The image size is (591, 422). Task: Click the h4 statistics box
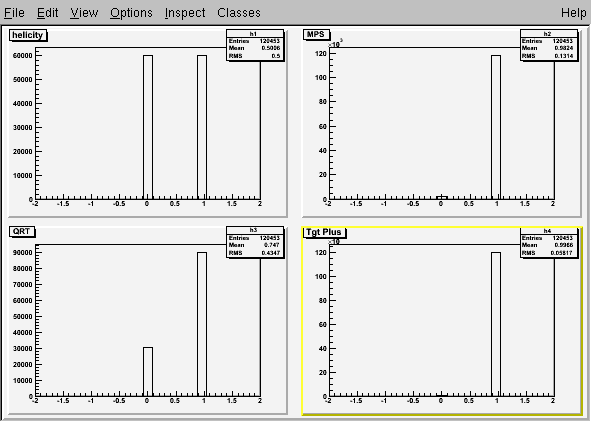click(548, 242)
